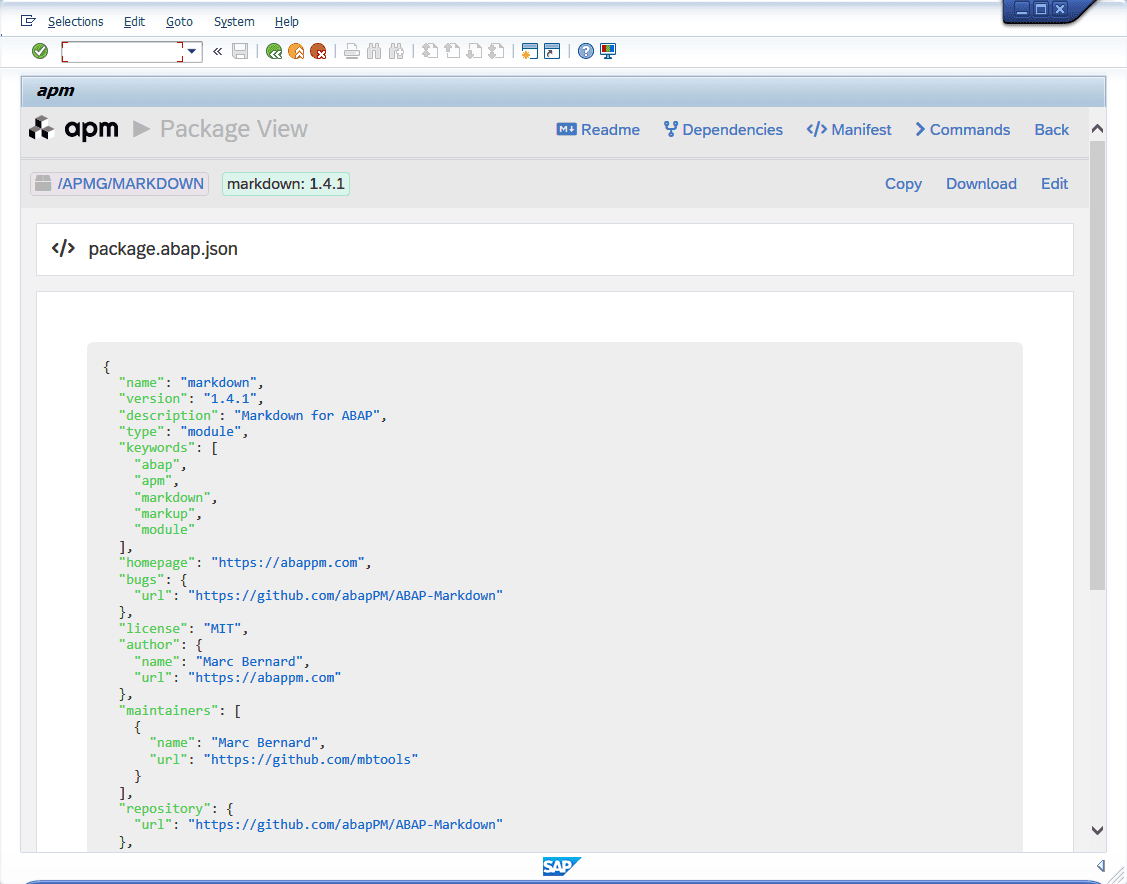Click the "1.4.1" version value in JSON
The height and width of the screenshot is (884, 1127).
click(x=230, y=399)
